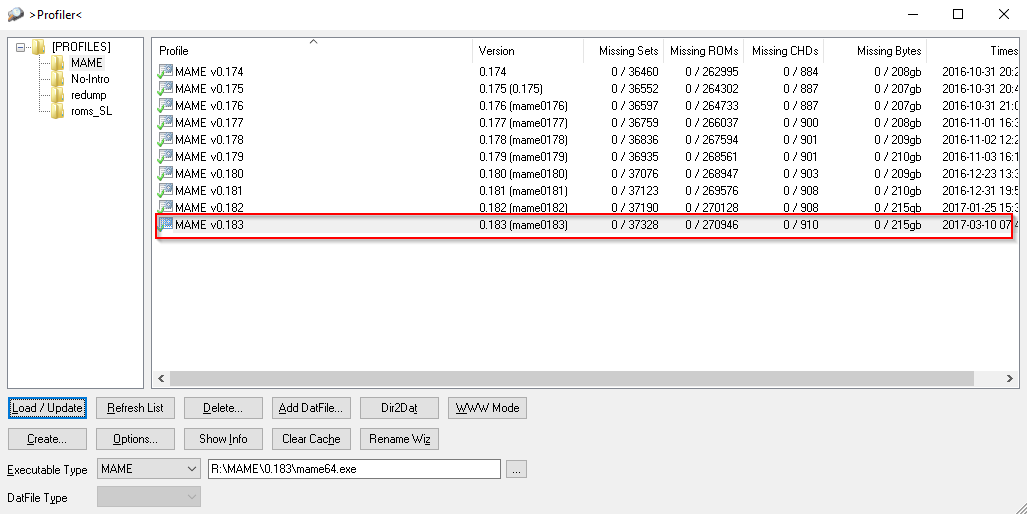This screenshot has width=1027, height=514.
Task: Sort by the Profile column header
Action: 312,50
